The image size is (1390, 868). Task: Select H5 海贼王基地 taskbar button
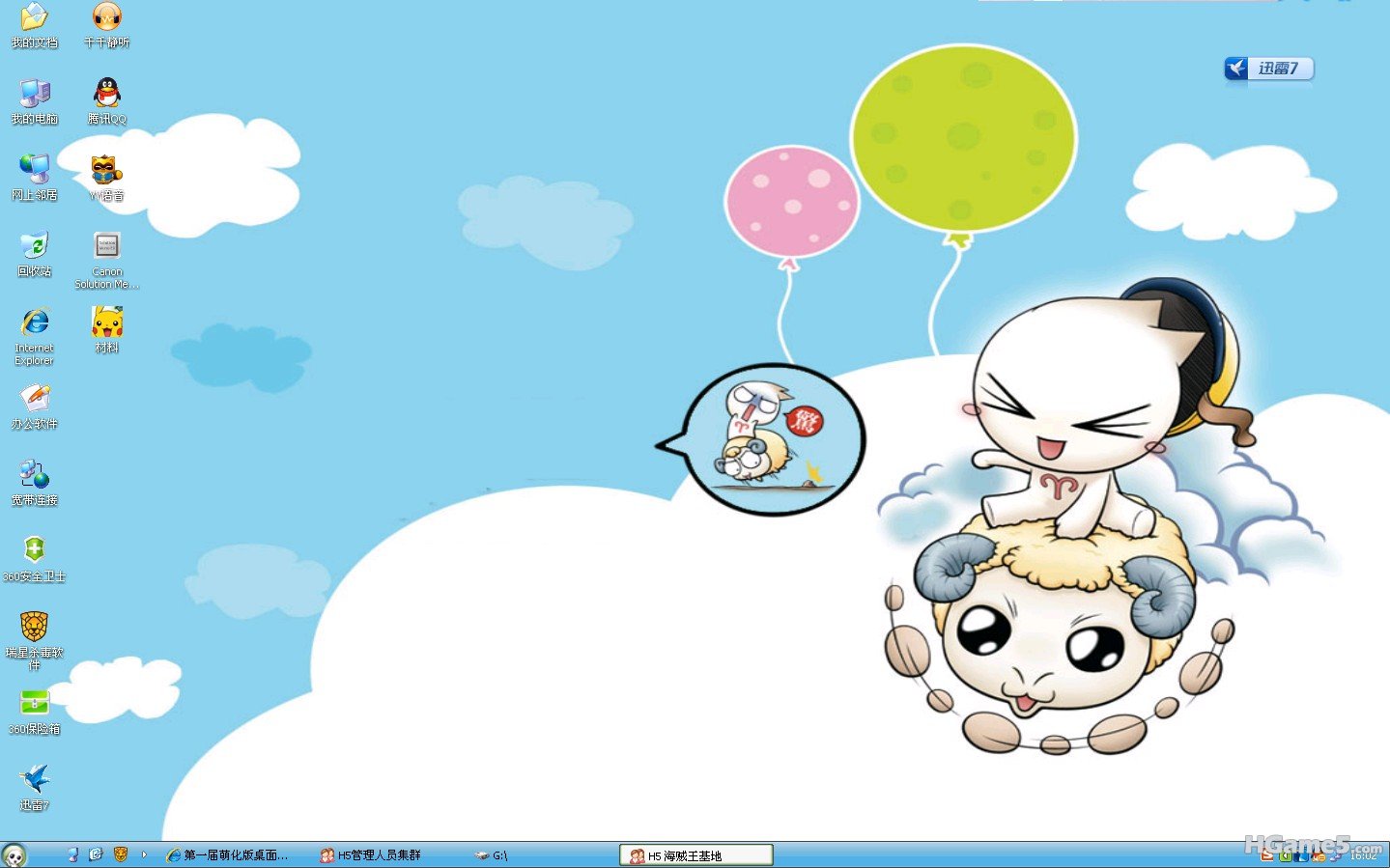[x=695, y=855]
